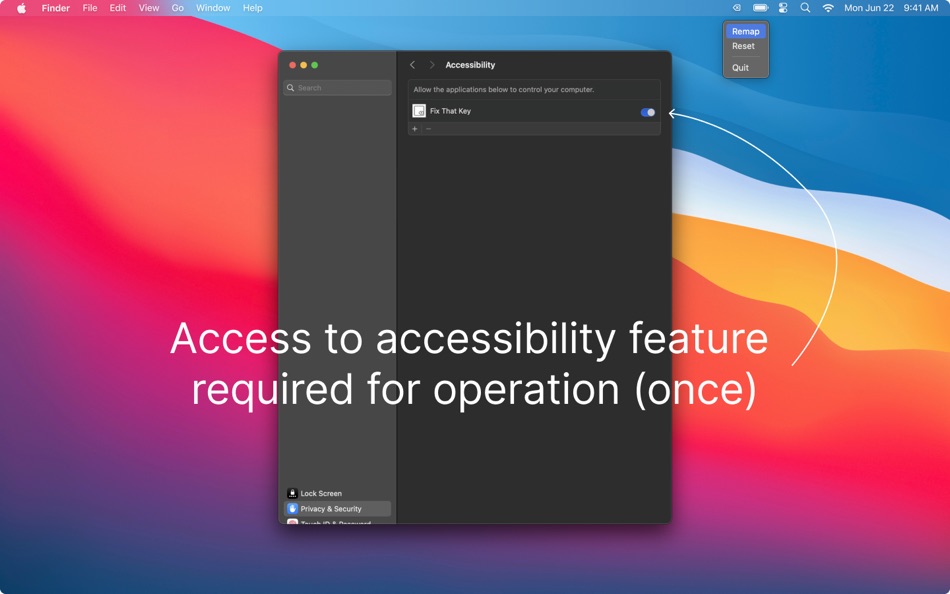Screen dimensions: 950x594
Task: Click the add application plus button
Action: click(414, 128)
